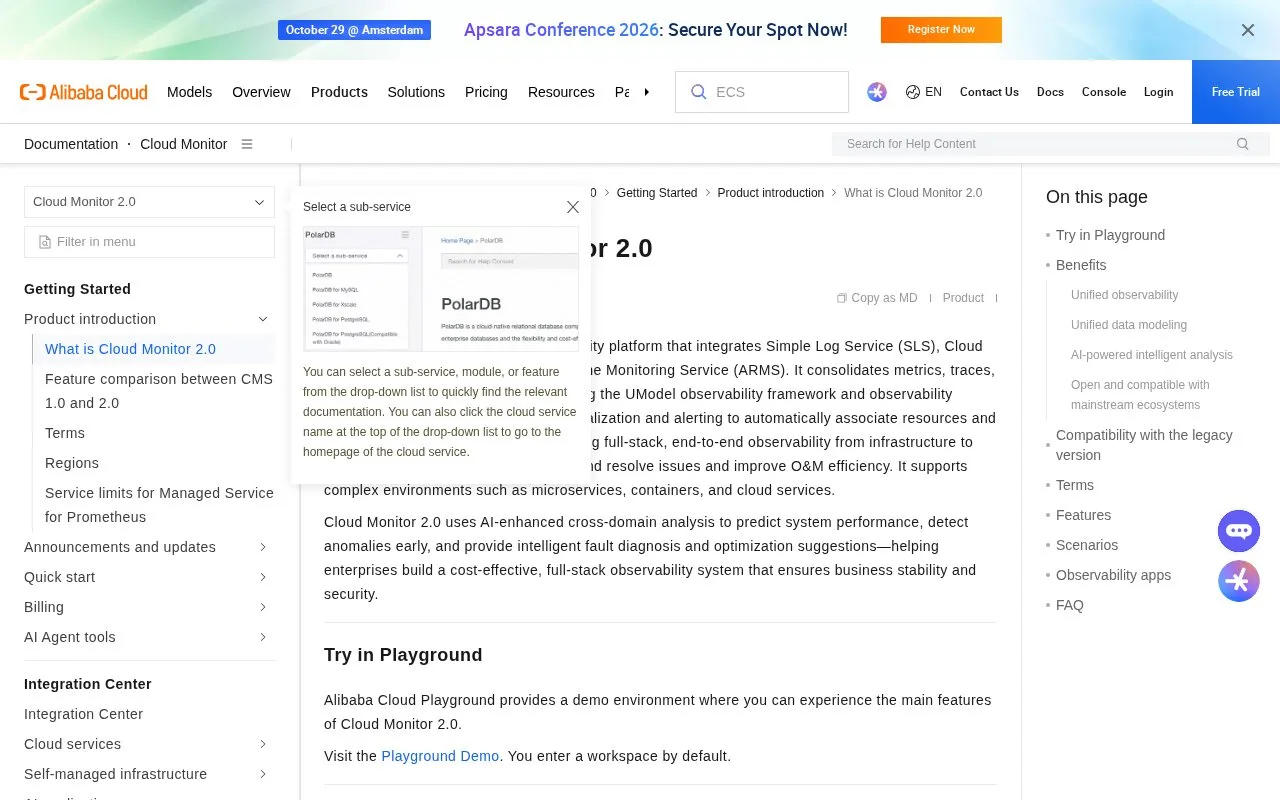Image resolution: width=1280 pixels, height=800 pixels.
Task: Select the Regions sidebar item
Action: point(72,463)
